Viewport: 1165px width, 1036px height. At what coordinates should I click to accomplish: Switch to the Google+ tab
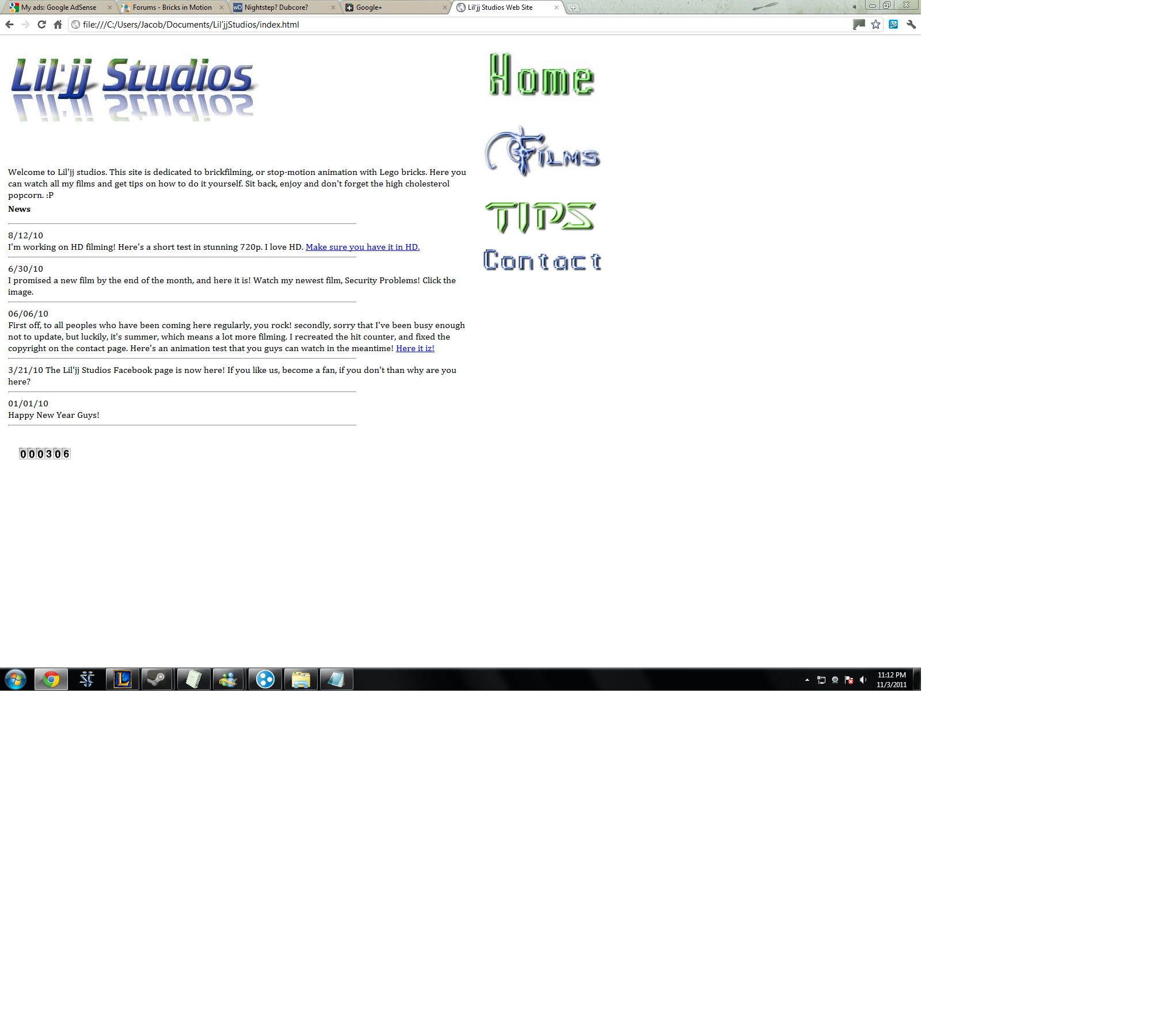point(380,7)
